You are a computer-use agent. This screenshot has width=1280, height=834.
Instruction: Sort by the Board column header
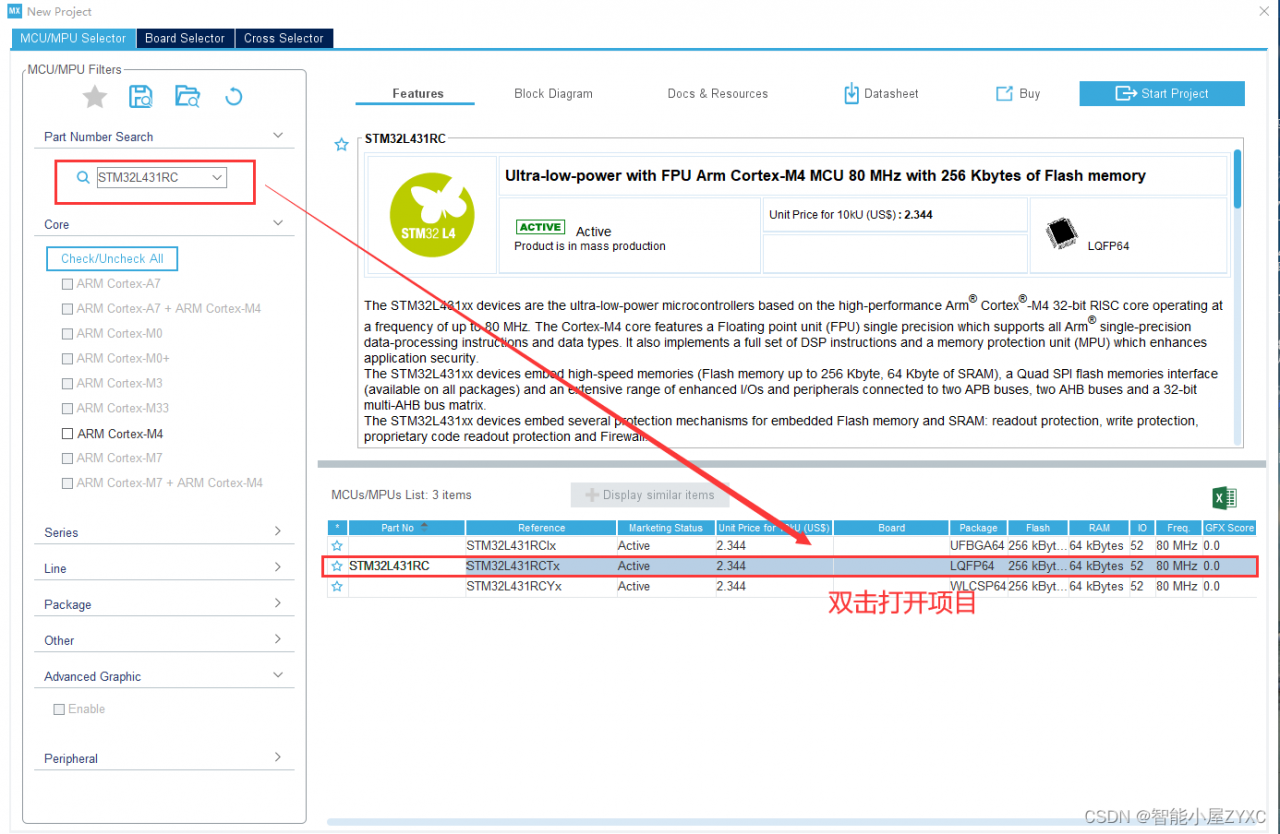(891, 527)
